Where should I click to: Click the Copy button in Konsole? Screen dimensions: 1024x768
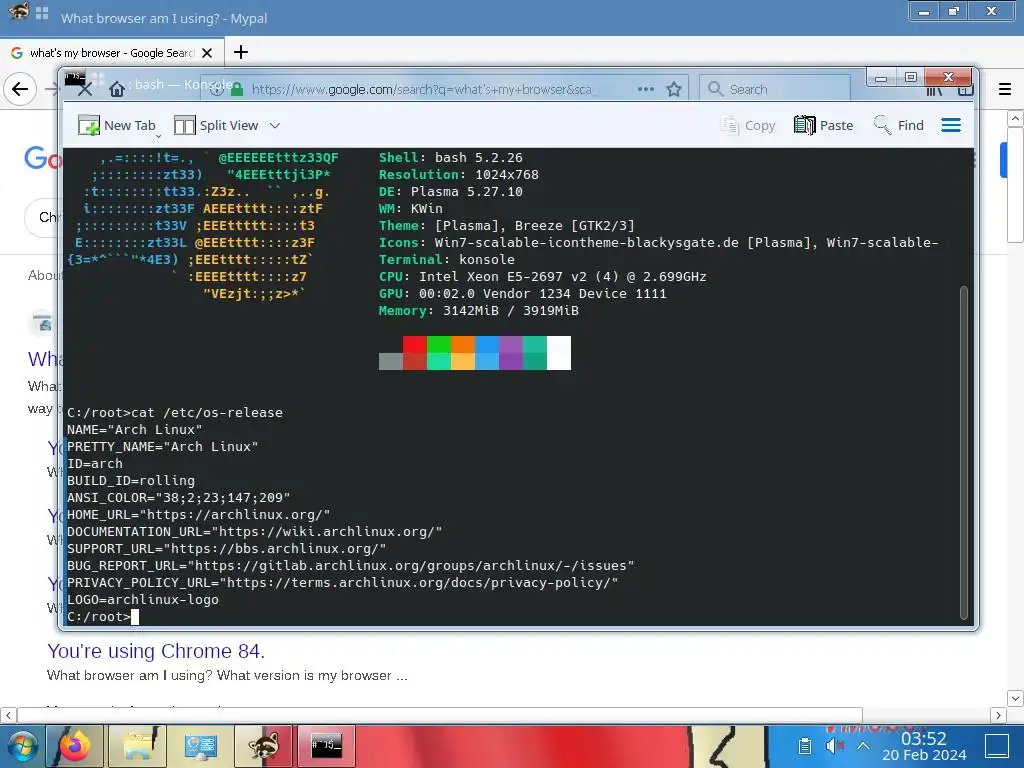tap(748, 125)
